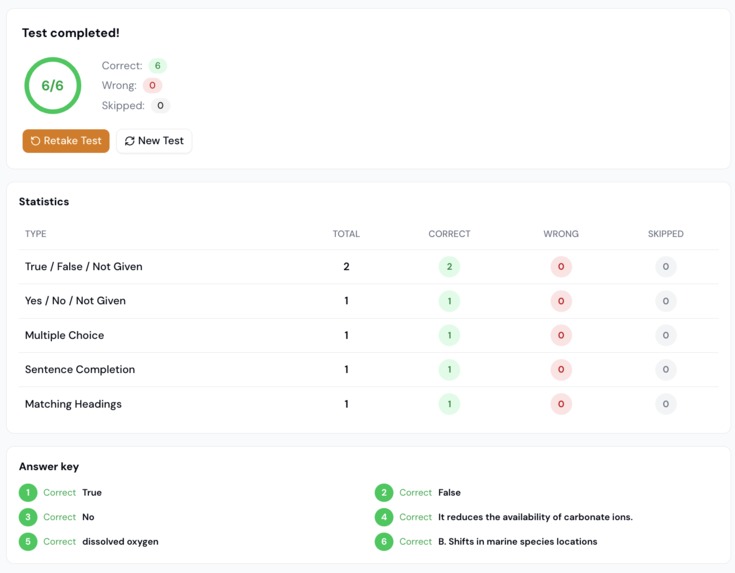Click the green Correct count badge in summary
Viewport: 735px width, 573px height.
[158, 66]
